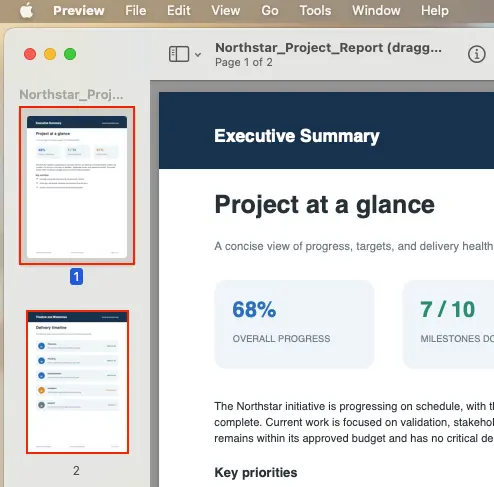Image resolution: width=494 pixels, height=487 pixels.
Task: Click the 68% overall progress value
Action: tap(254, 309)
